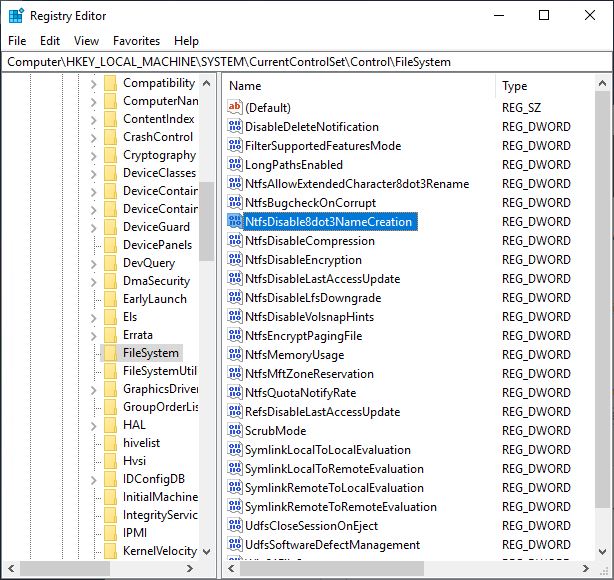
Task: Expand the DeviceGuard key
Action: pos(93,228)
